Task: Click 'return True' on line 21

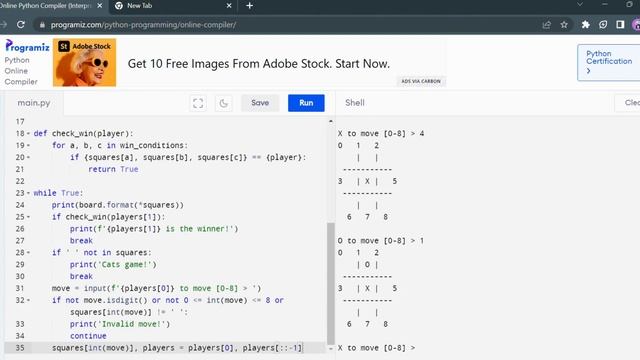Action: point(113,169)
